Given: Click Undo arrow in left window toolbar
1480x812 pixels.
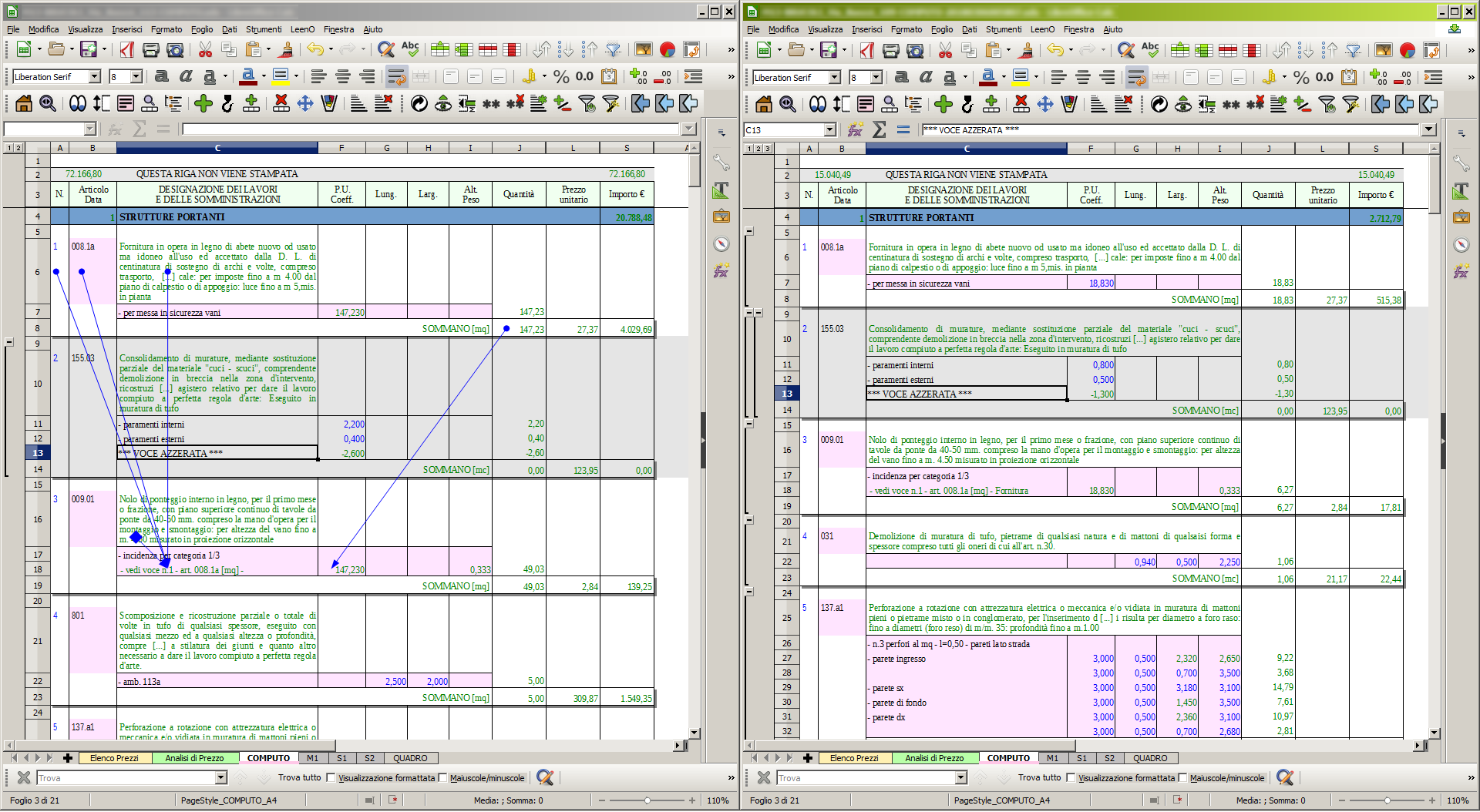Looking at the screenshot, I should (315, 50).
